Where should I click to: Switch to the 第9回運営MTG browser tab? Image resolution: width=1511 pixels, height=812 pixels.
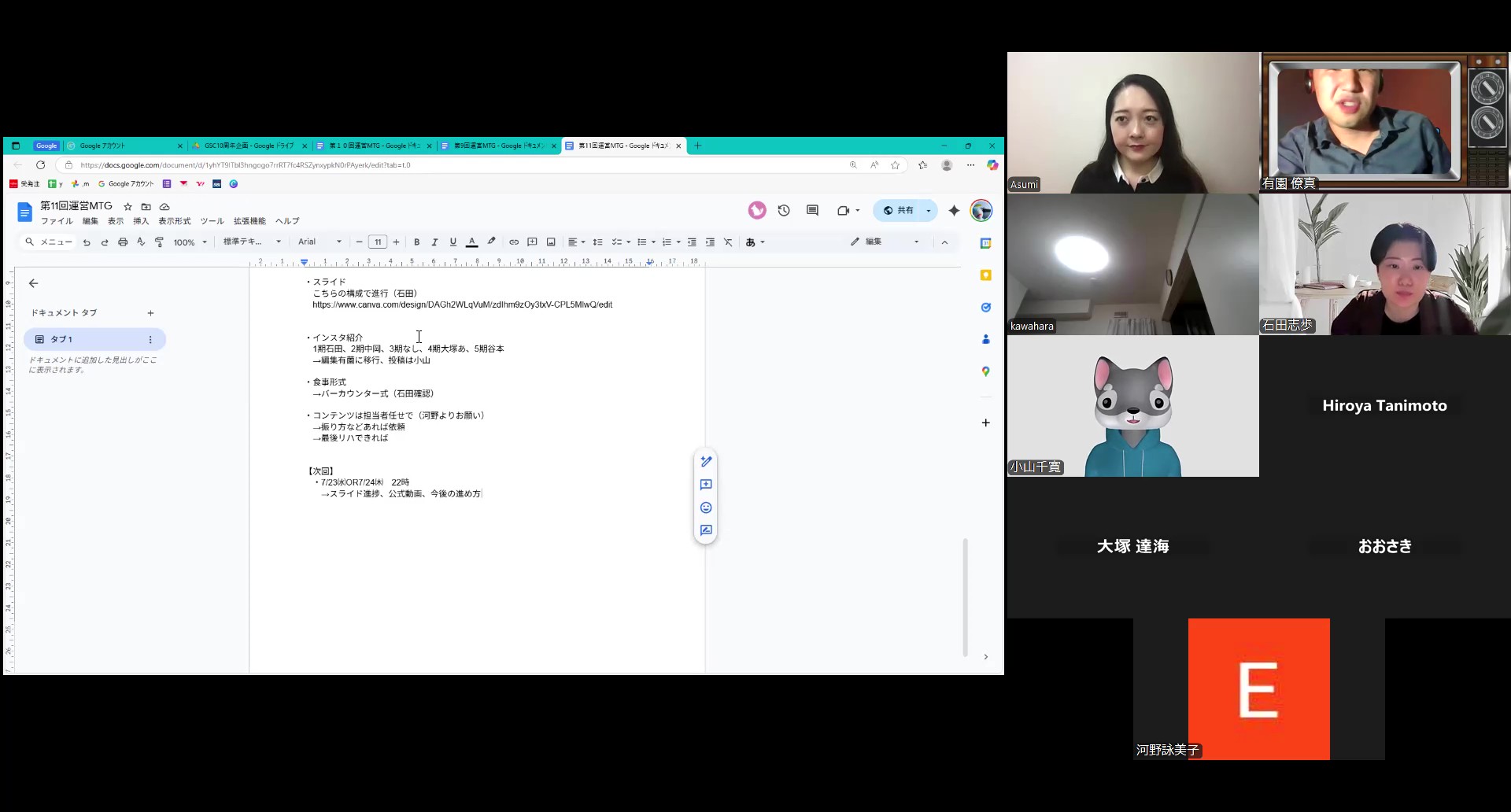pyautogui.click(x=498, y=146)
